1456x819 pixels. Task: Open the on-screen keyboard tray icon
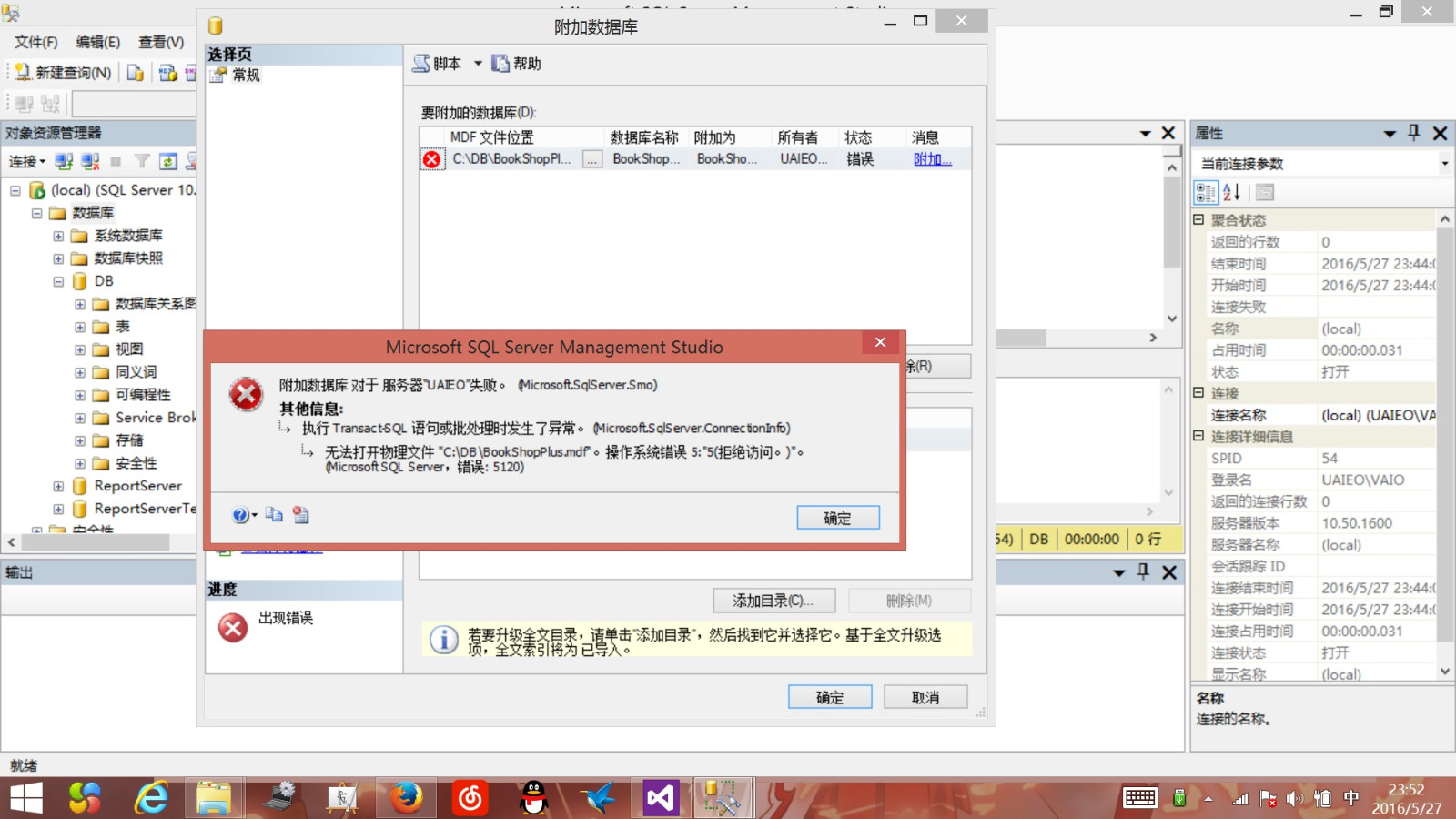tap(1139, 798)
